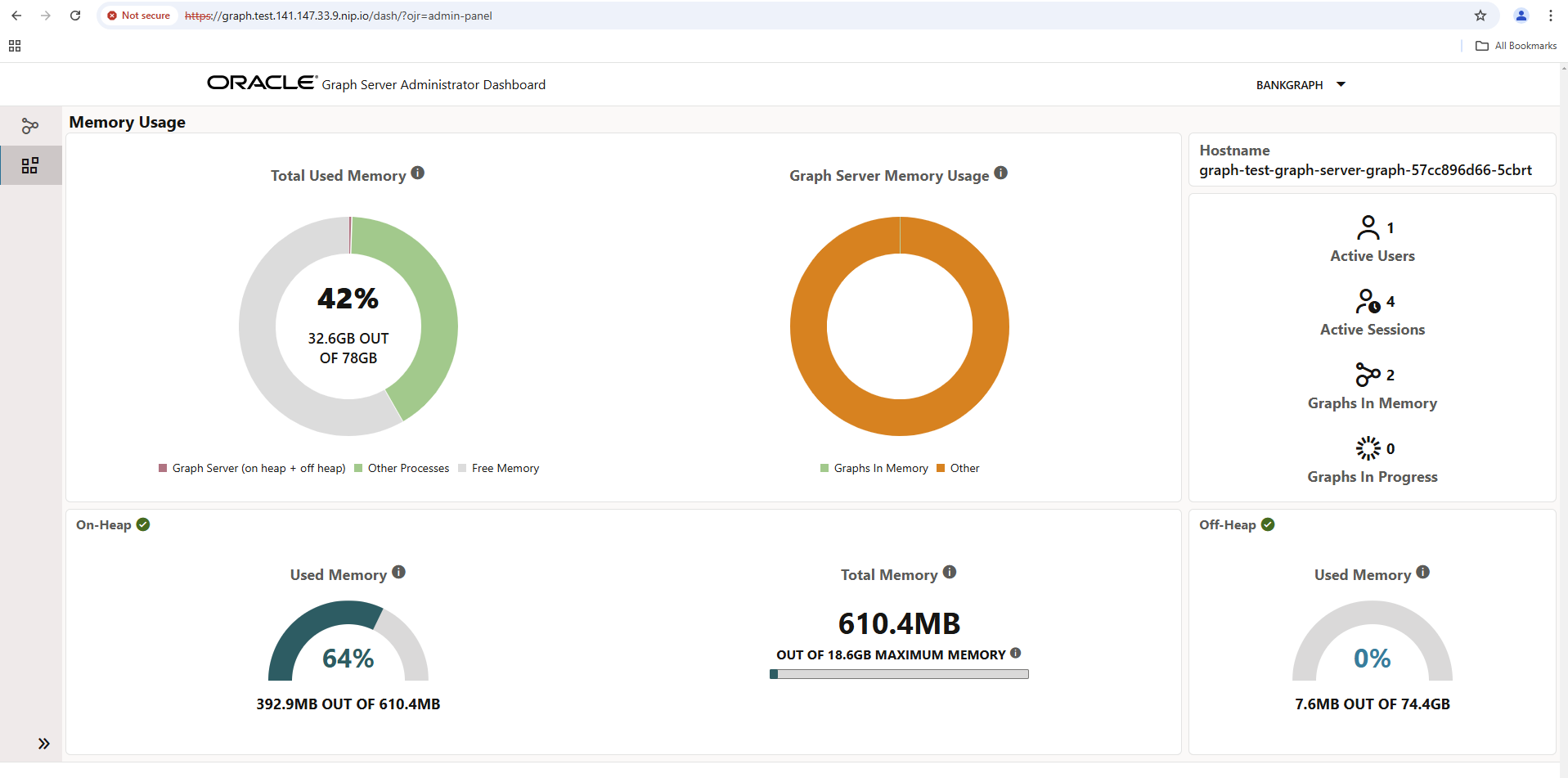
Task: Click info icon next to Total Memory
Action: [x=950, y=573]
